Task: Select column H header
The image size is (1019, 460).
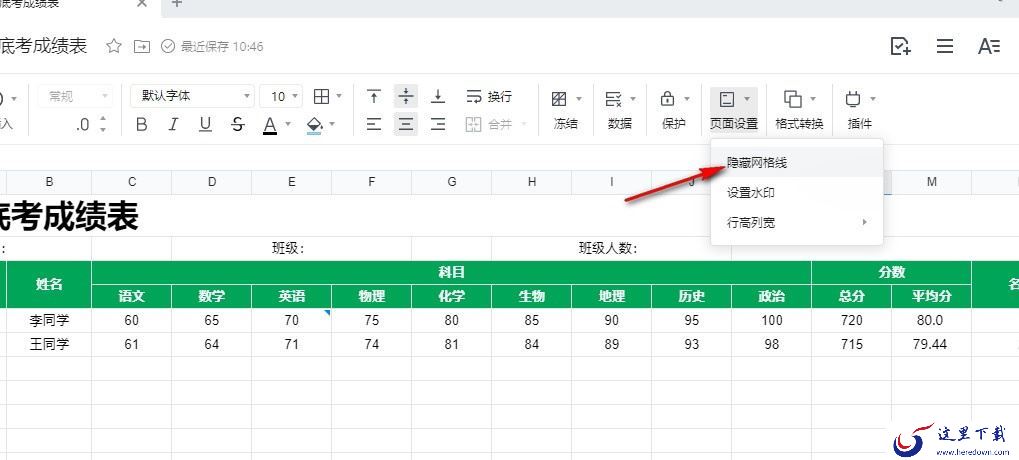Action: pos(532,183)
